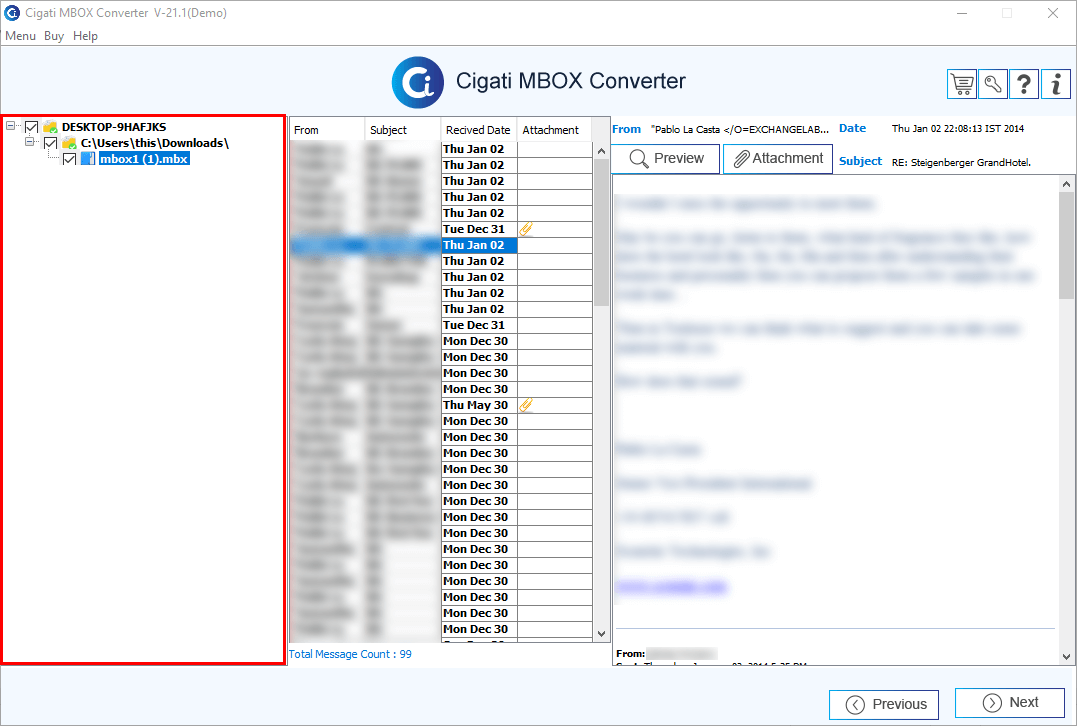Uncheck the mbox1 (1).mbx checkbox

click(69, 159)
